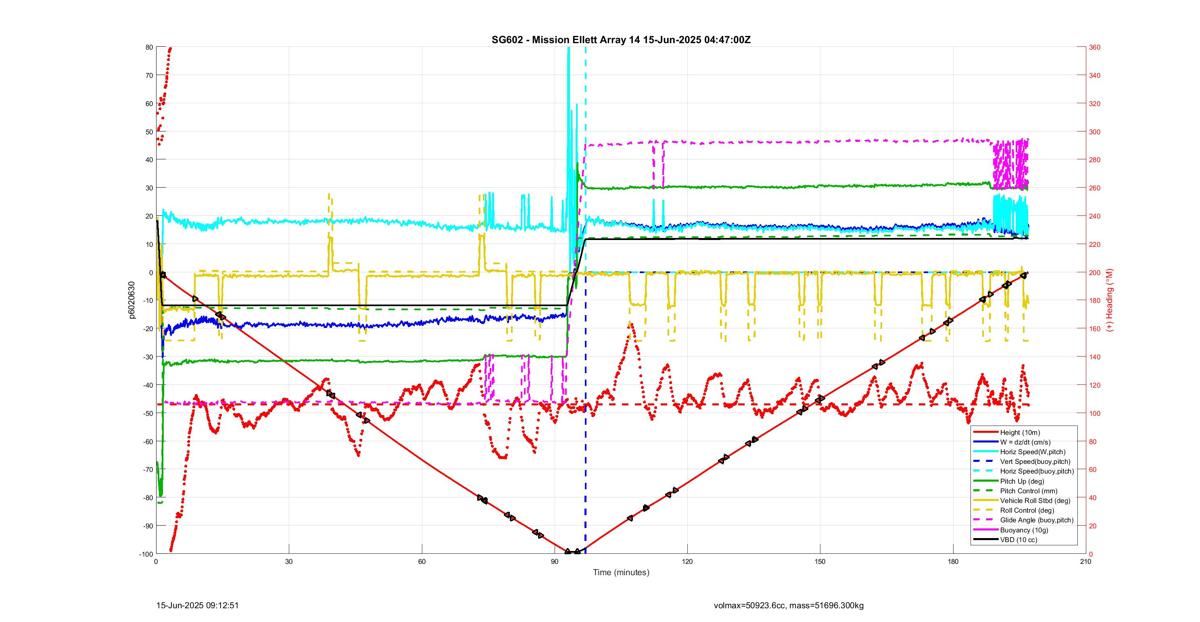Viewport: 1200px width, 622px height.
Task: Click the 180 tick on the time axis
Action: pyautogui.click(x=953, y=561)
